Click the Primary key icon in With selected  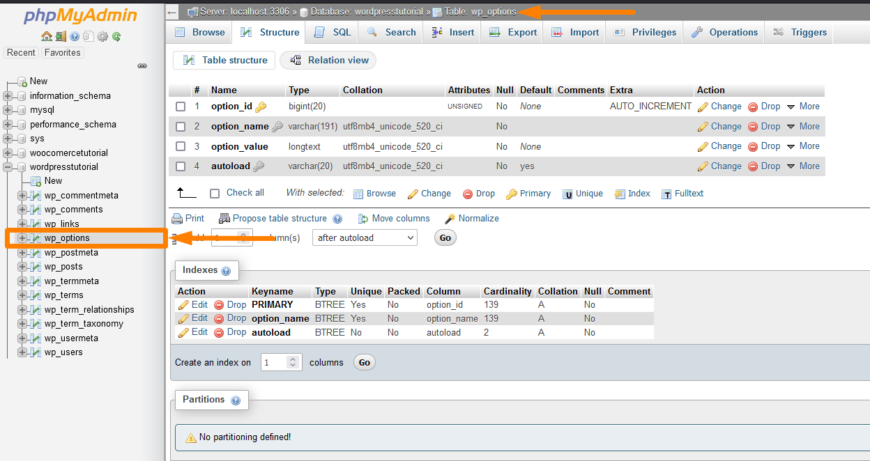512,194
